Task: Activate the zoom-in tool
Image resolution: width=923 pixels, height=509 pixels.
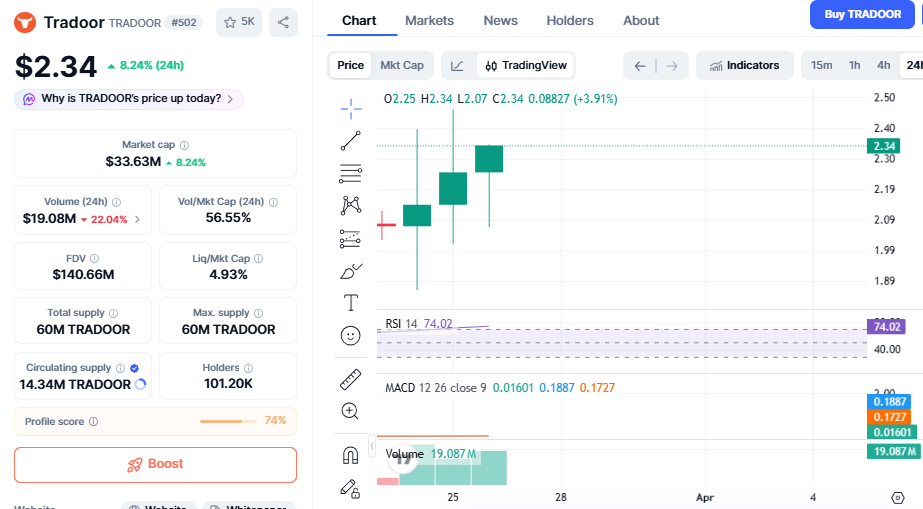Action: point(350,411)
